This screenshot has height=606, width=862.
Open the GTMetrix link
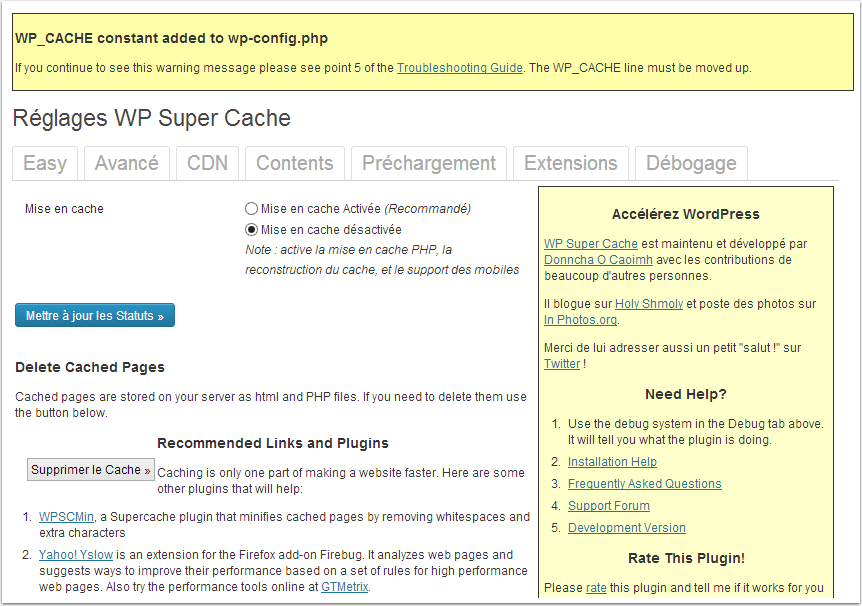point(345,587)
